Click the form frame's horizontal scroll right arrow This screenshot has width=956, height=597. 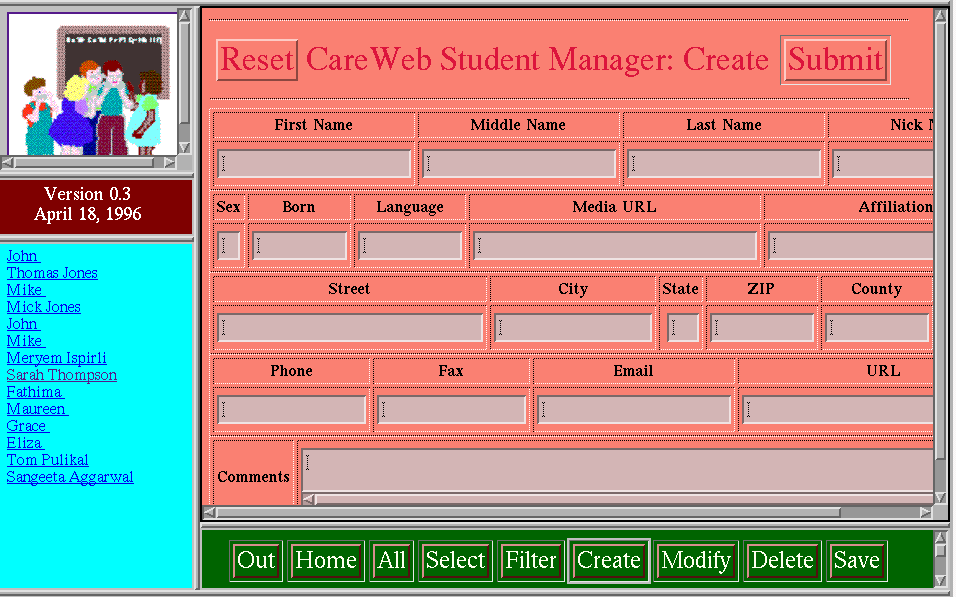point(926,512)
